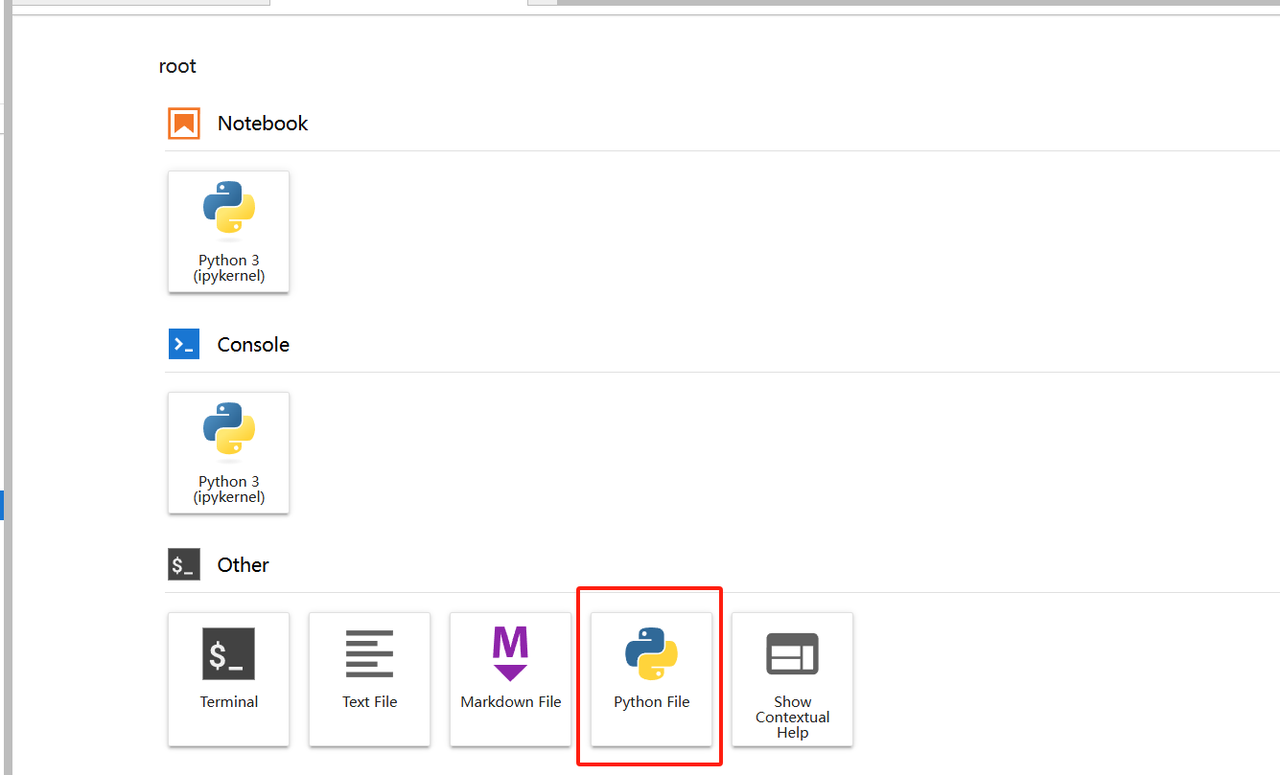Create a new Python File

click(651, 678)
